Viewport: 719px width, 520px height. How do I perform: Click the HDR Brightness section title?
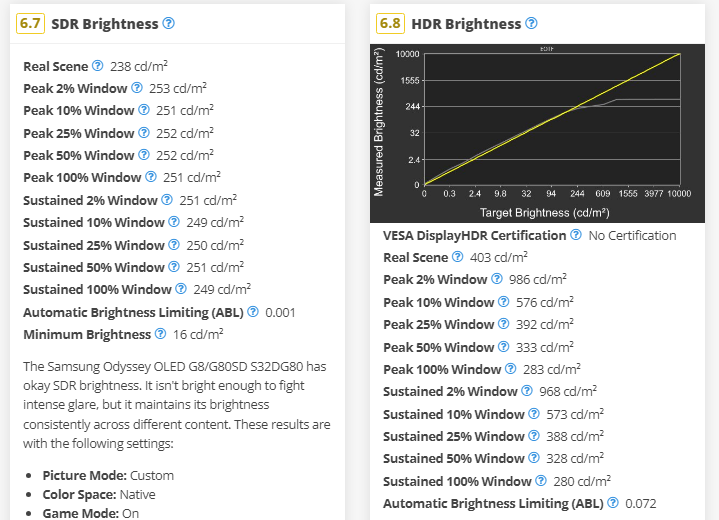466,24
